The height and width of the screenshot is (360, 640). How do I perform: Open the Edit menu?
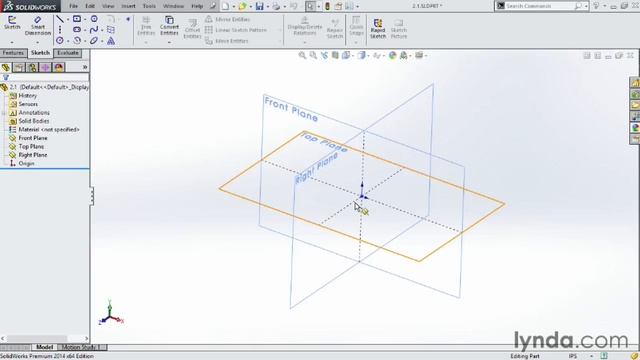[90, 6]
